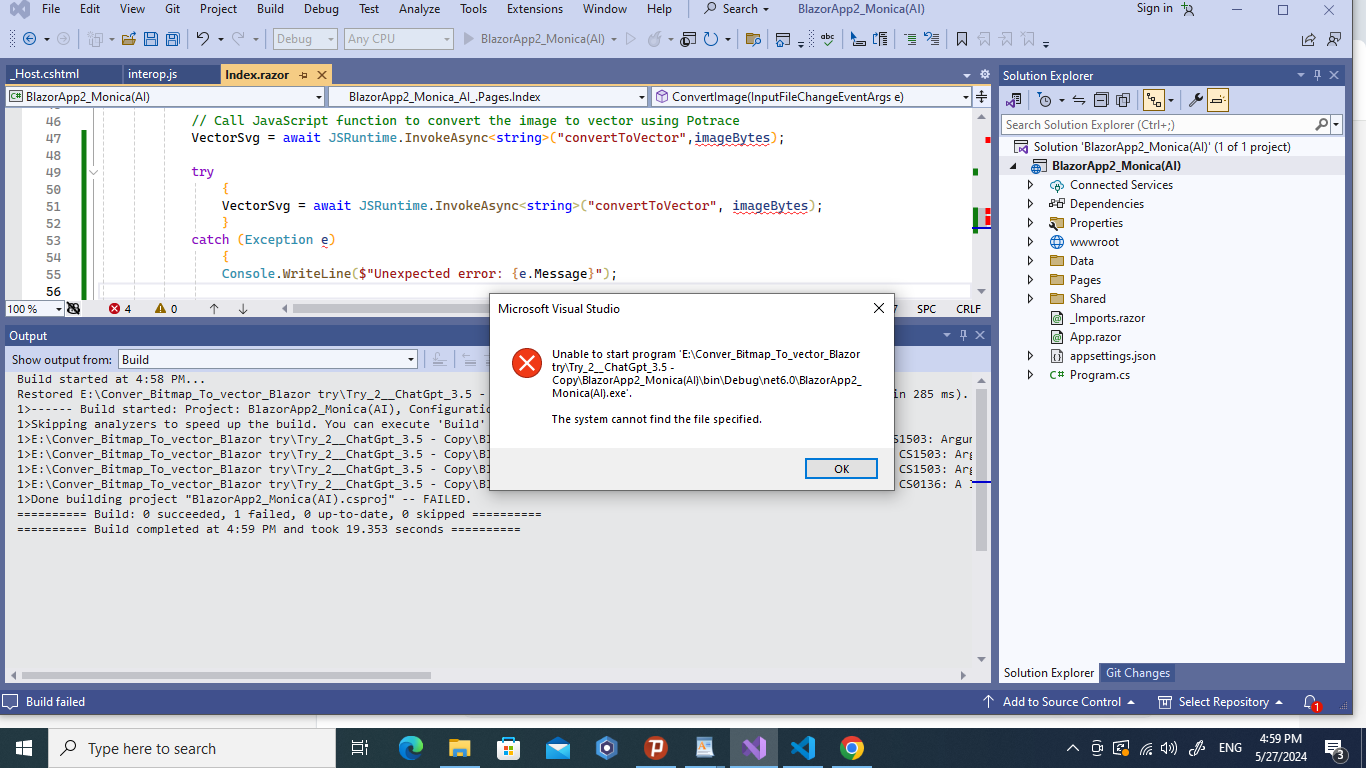The height and width of the screenshot is (768, 1366).
Task: Click the notifications bell in status bar
Action: click(1312, 702)
